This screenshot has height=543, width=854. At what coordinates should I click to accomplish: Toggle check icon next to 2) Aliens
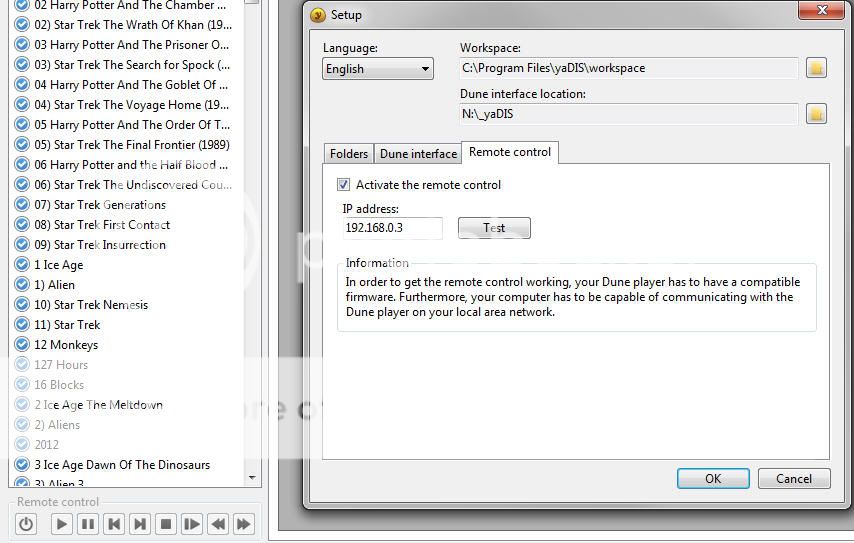click(x=22, y=424)
